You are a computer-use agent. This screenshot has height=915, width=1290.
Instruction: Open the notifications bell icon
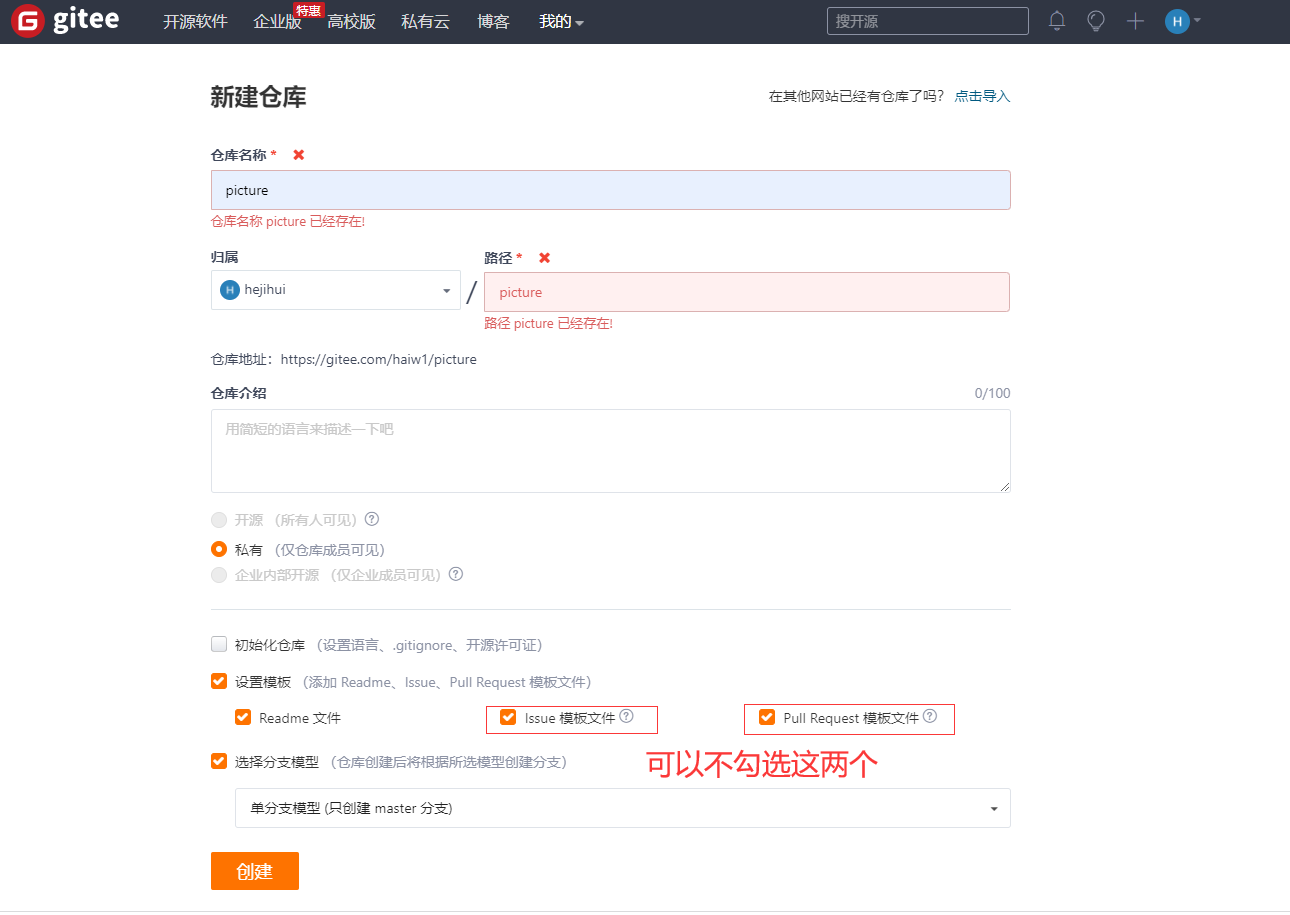(x=1057, y=21)
